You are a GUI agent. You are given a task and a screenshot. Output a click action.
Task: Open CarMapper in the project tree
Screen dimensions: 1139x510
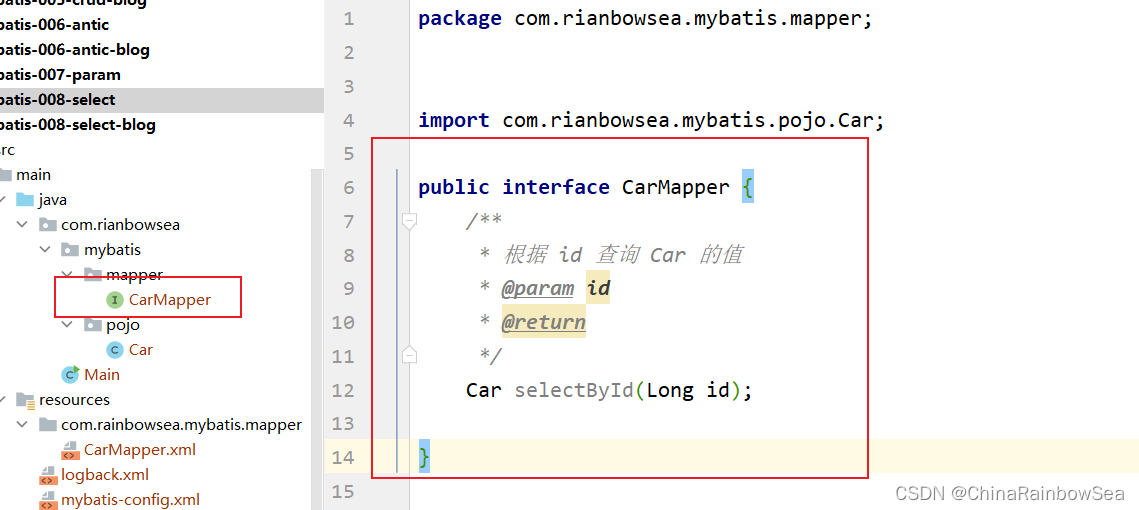click(170, 299)
